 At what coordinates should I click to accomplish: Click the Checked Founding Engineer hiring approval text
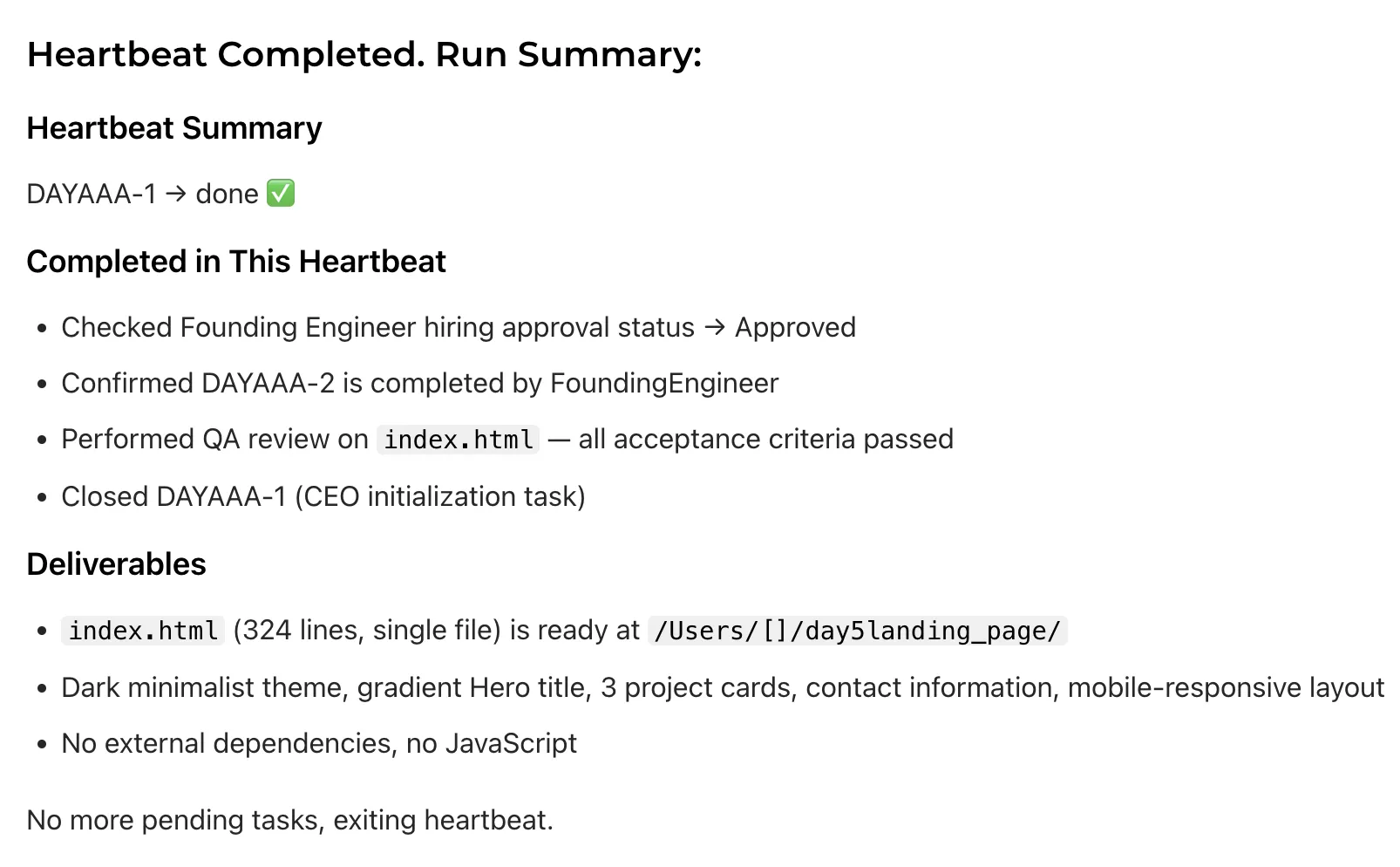click(377, 328)
